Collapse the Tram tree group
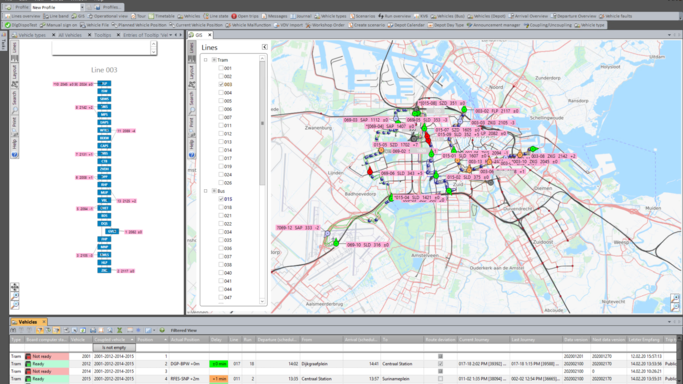 point(214,60)
